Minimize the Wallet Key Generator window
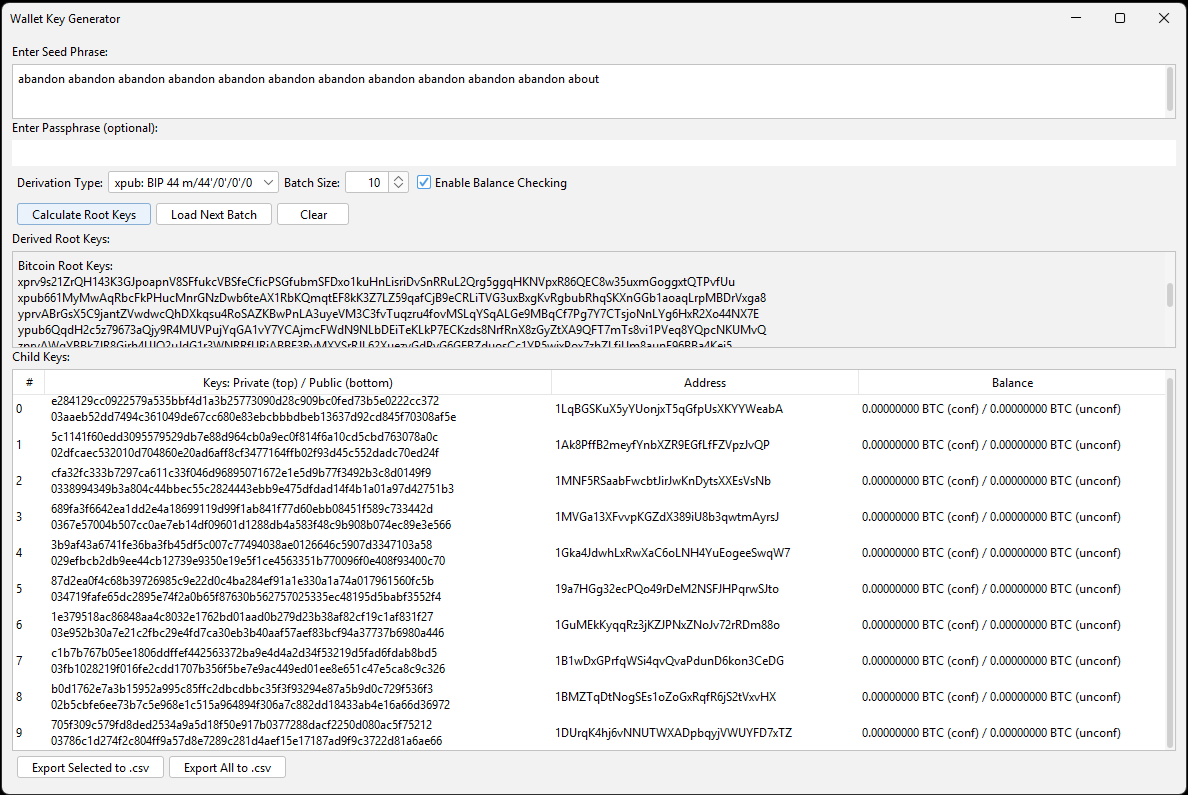Screen dimensions: 1188x795 [x=1075, y=18]
